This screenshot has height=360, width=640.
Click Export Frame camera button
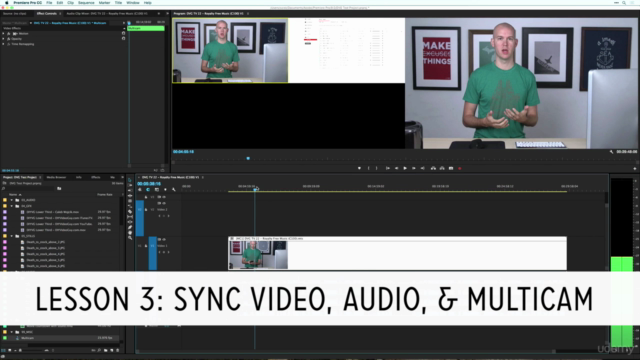451,168
